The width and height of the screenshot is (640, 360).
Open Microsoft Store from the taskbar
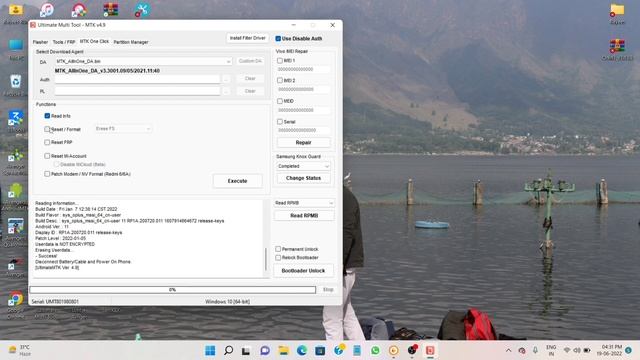point(320,350)
